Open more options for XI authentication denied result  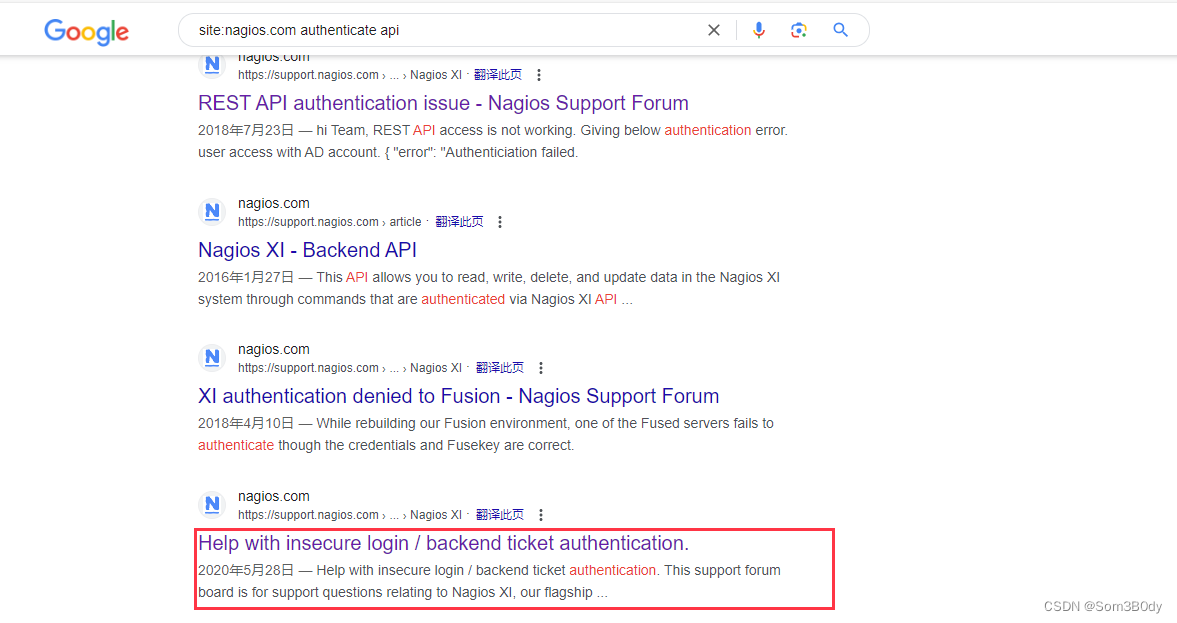(541, 368)
